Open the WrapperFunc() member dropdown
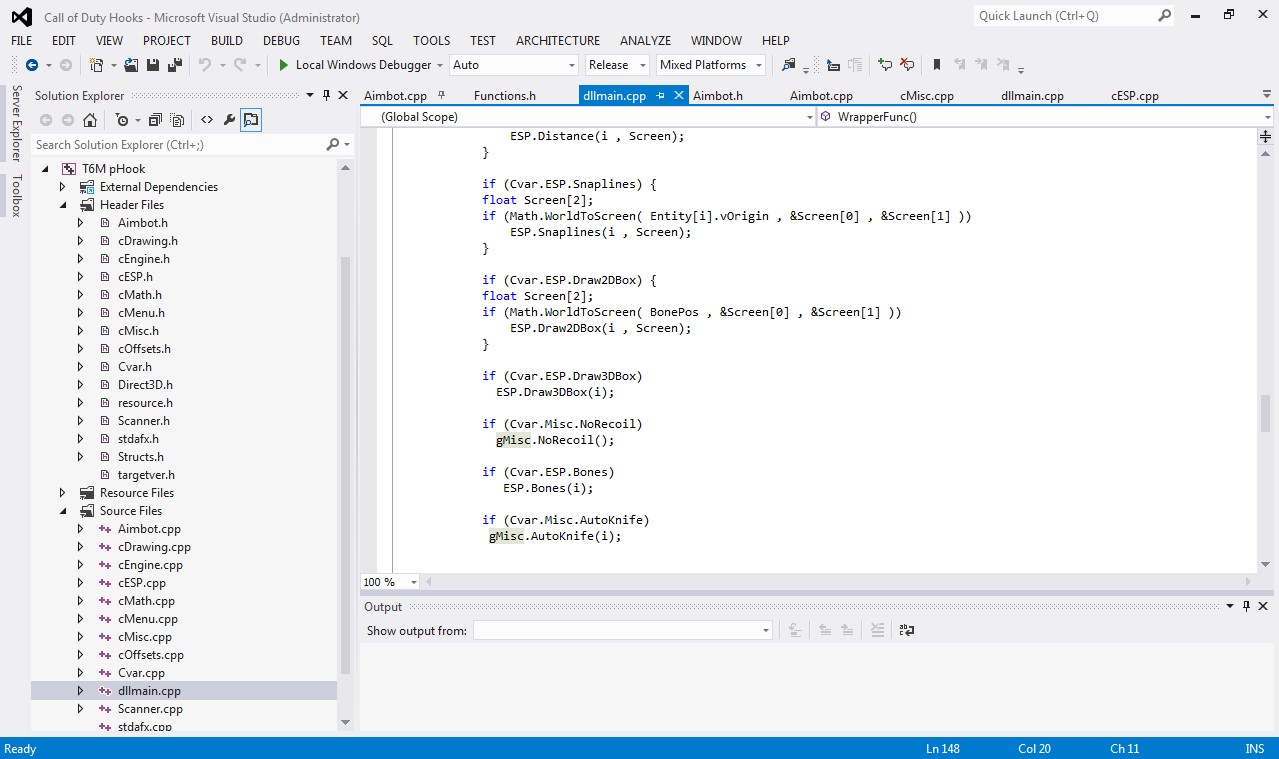The height and width of the screenshot is (759, 1279). 1045,117
